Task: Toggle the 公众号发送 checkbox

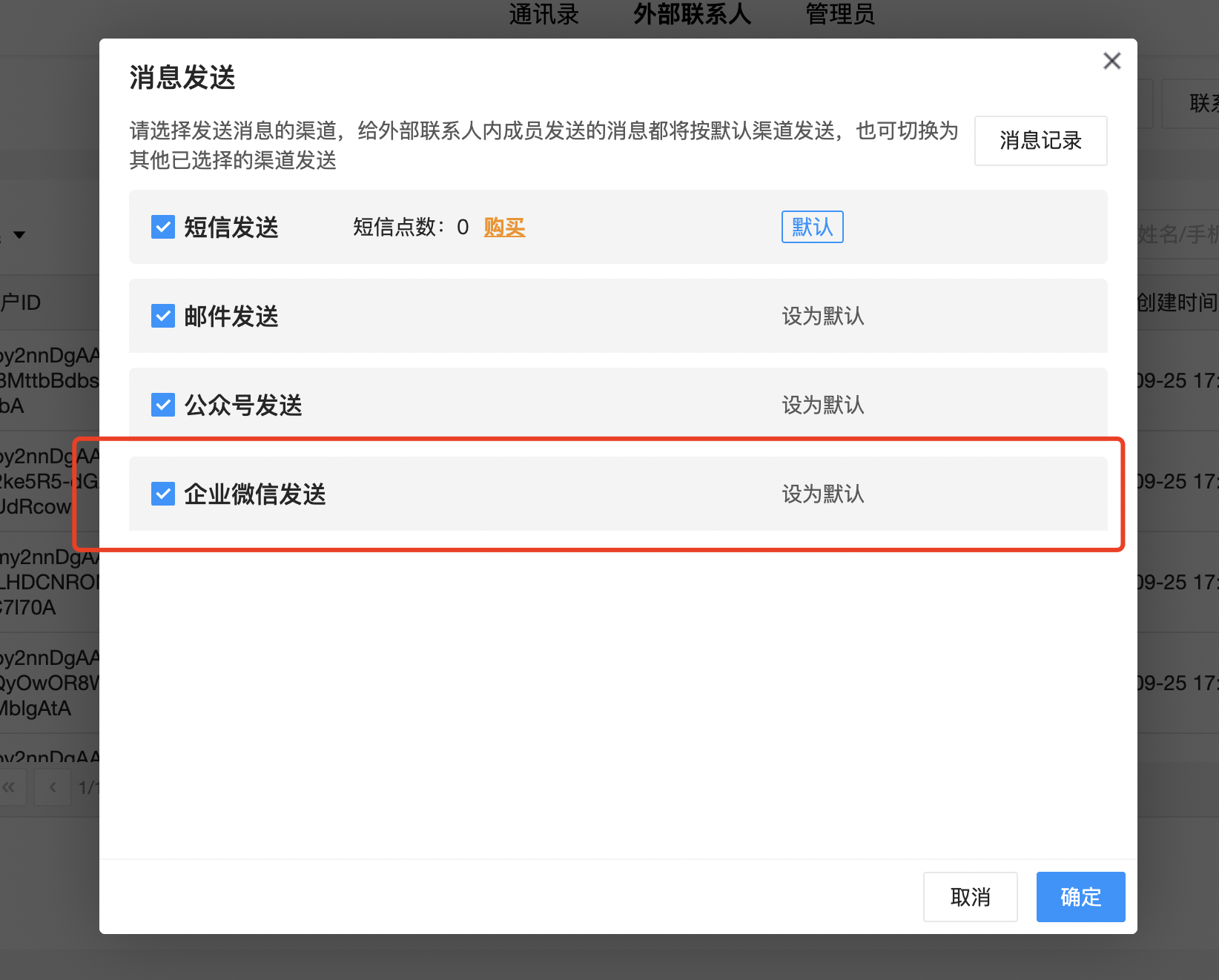Action: [x=163, y=405]
